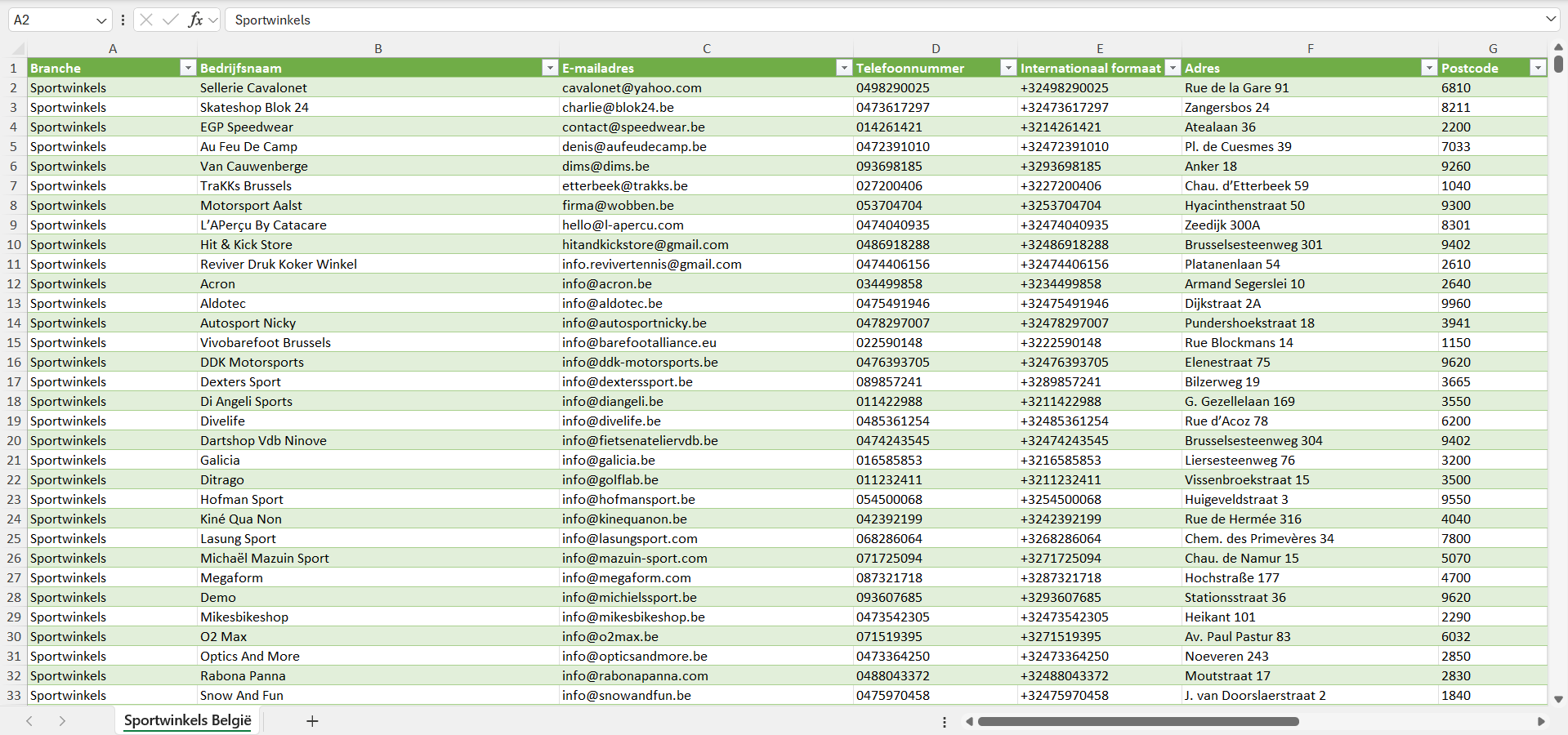The height and width of the screenshot is (735, 1568).
Task: Click the horizontal scroll right arrow
Action: [x=1541, y=721]
